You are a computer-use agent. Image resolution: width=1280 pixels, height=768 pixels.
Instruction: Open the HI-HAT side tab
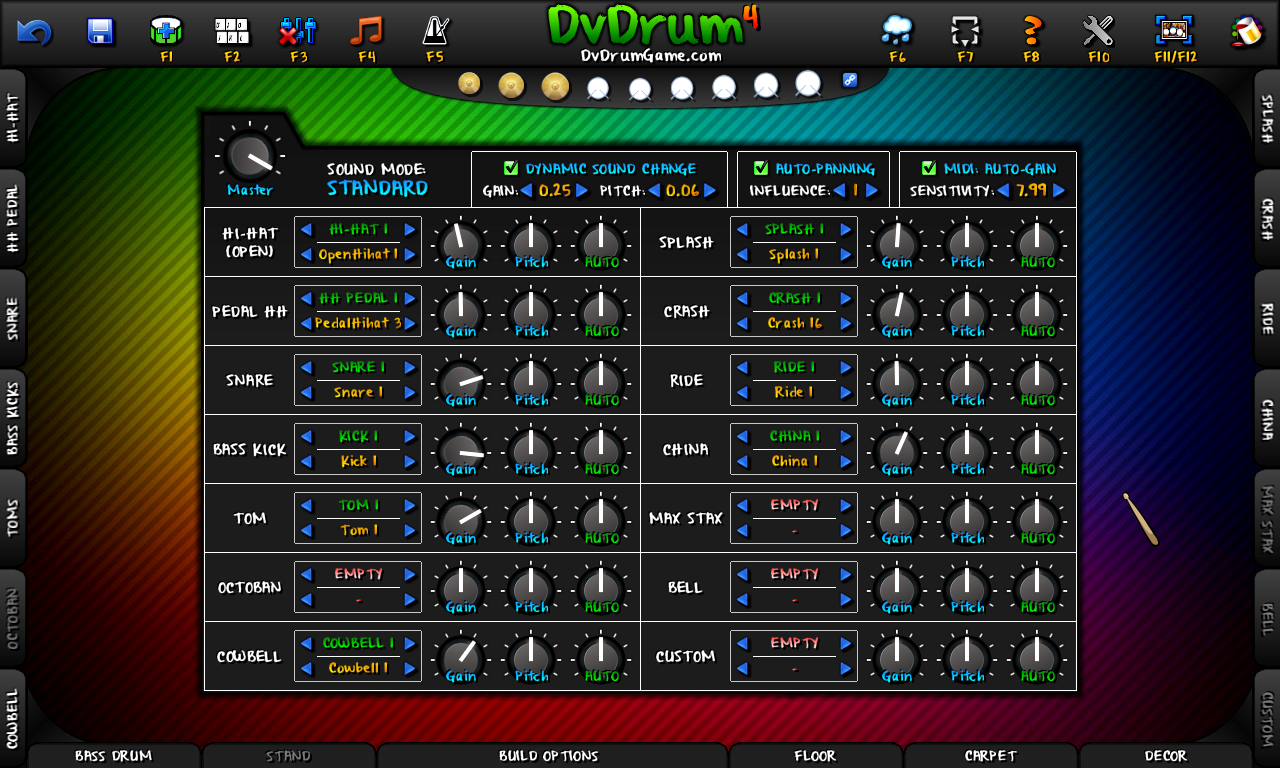point(12,118)
